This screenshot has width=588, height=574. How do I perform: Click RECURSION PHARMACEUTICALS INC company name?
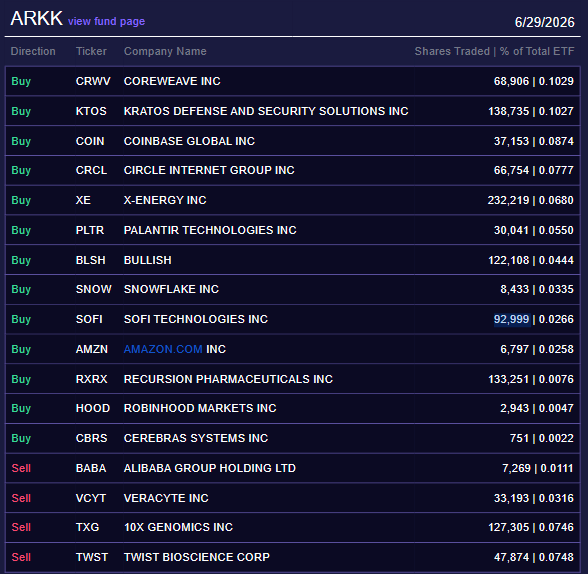228,379
